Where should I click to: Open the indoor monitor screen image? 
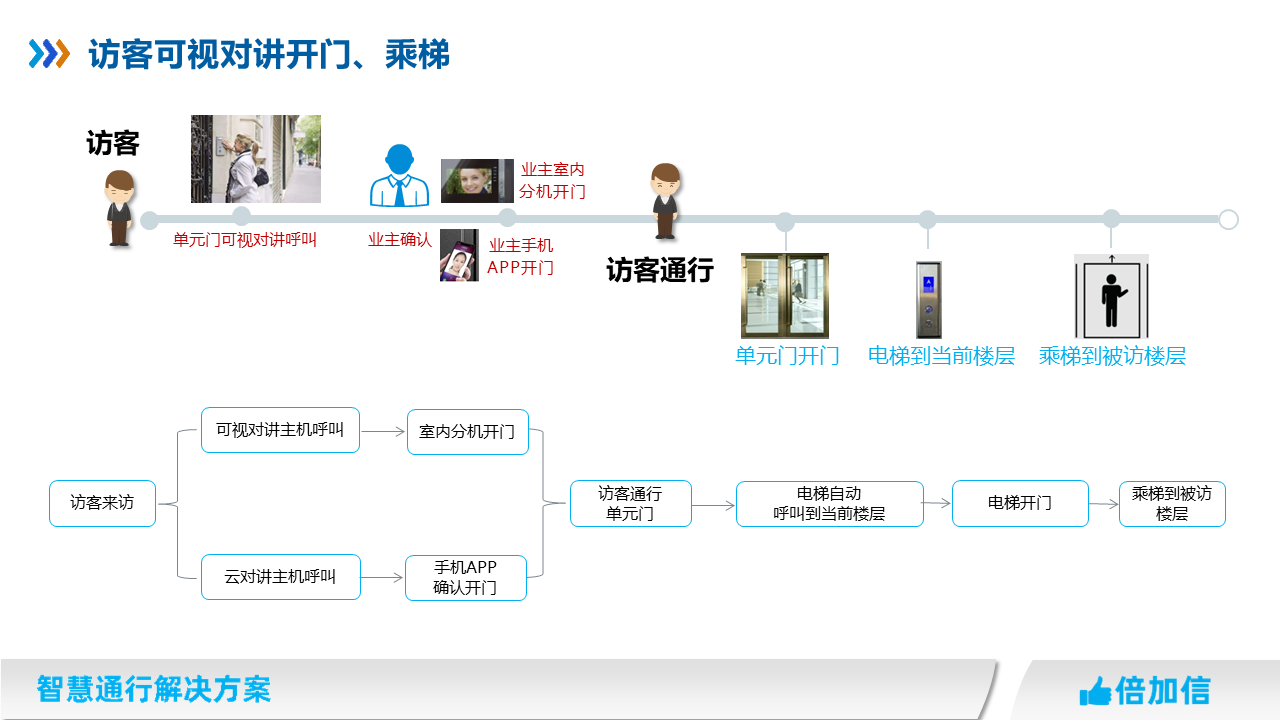[x=477, y=181]
